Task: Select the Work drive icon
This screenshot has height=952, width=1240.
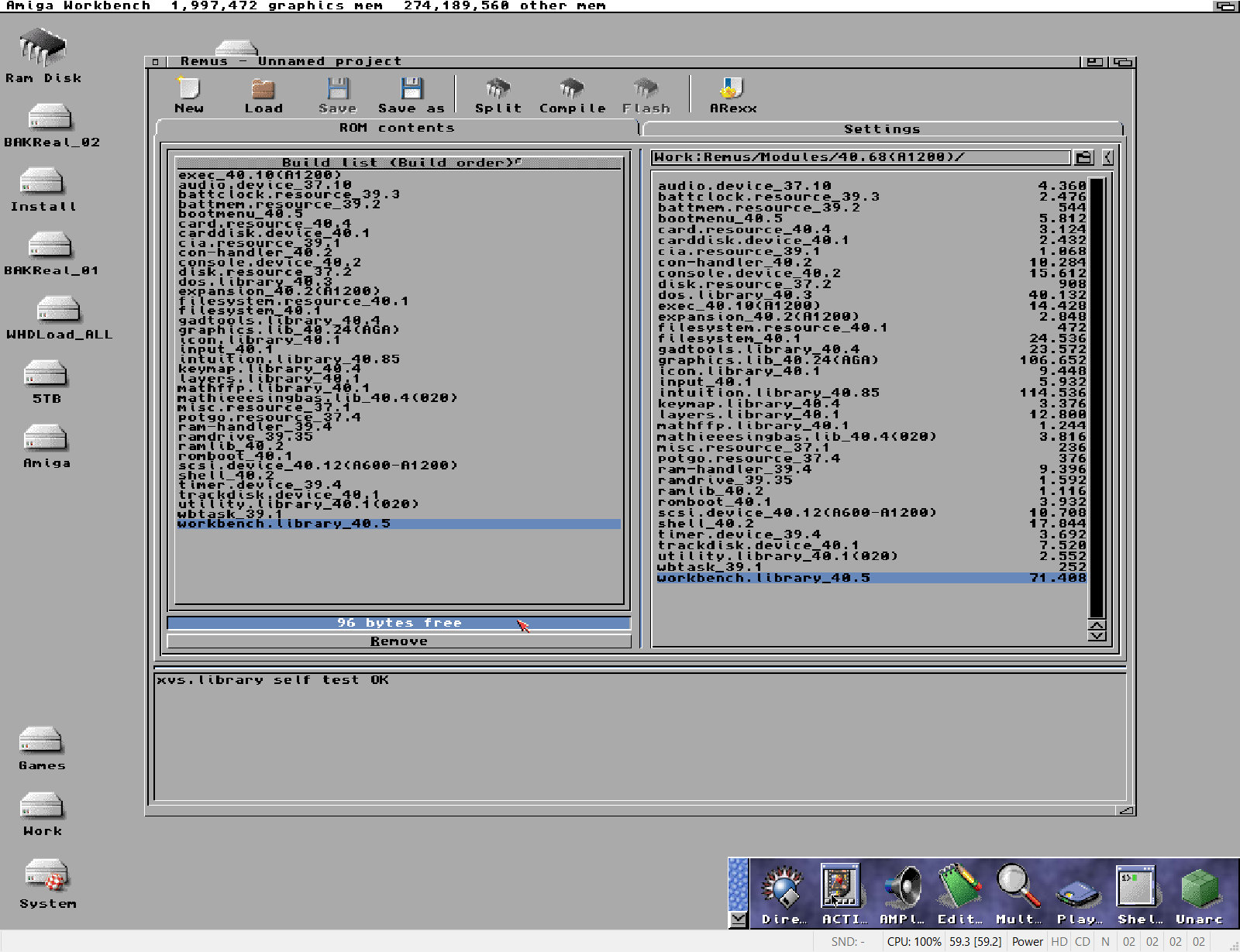Action: tap(42, 814)
